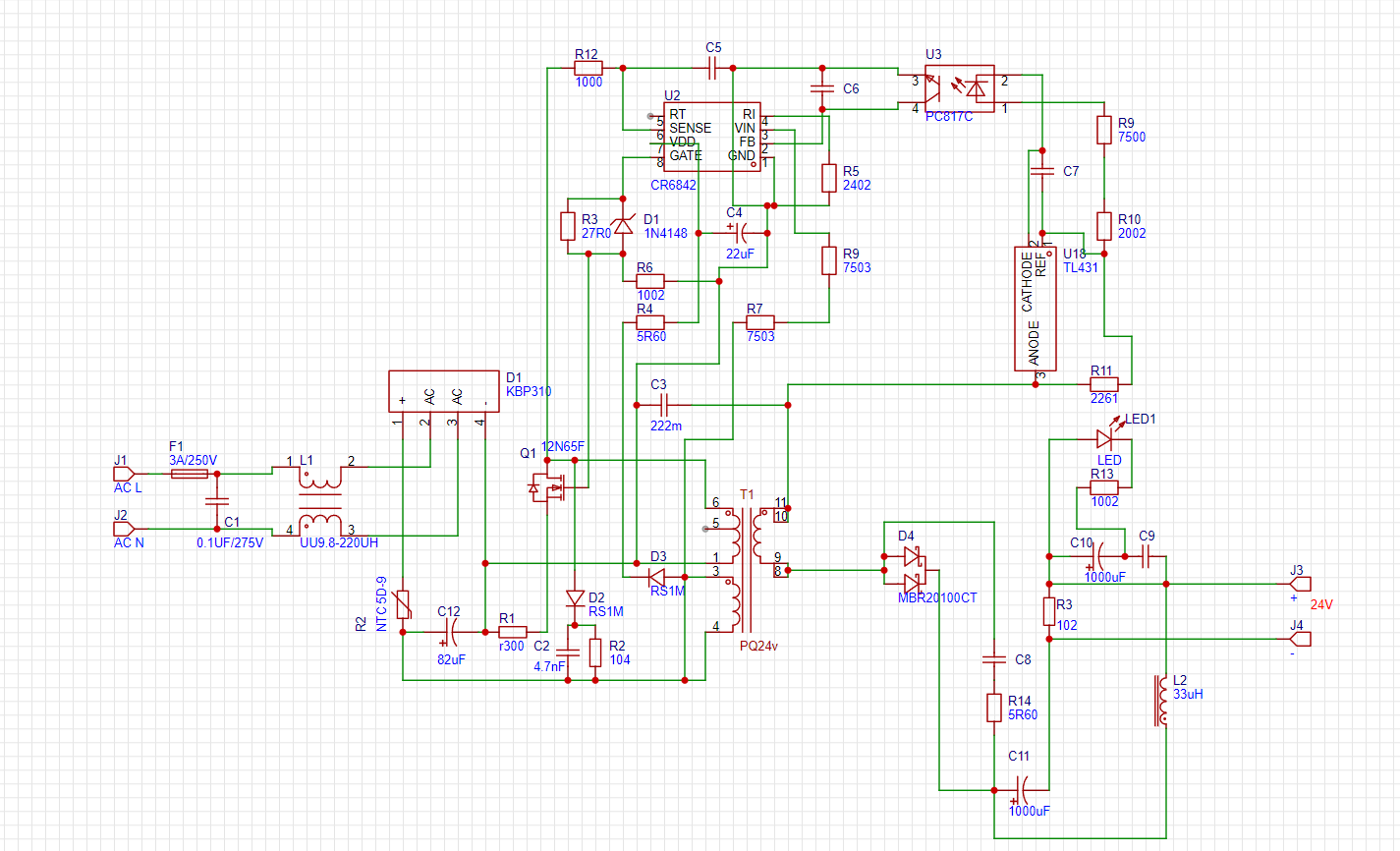
Task: Click the R13 resistor symbol
Action: click(x=1104, y=487)
